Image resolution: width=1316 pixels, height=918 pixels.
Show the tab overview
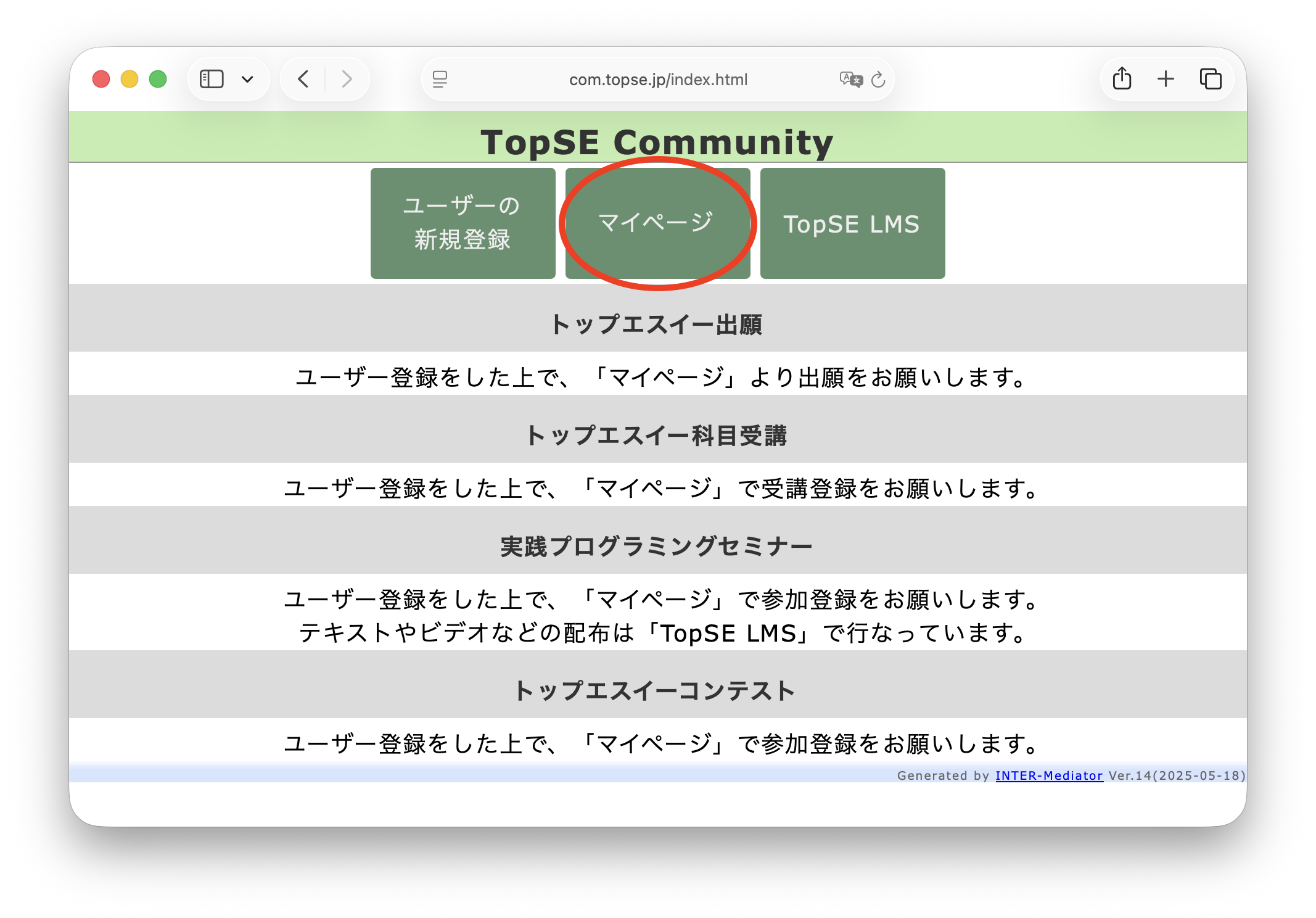pos(1211,78)
